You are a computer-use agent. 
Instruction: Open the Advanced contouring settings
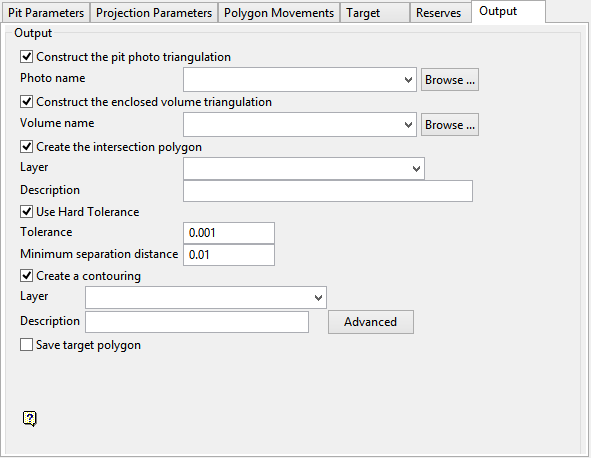coord(371,322)
